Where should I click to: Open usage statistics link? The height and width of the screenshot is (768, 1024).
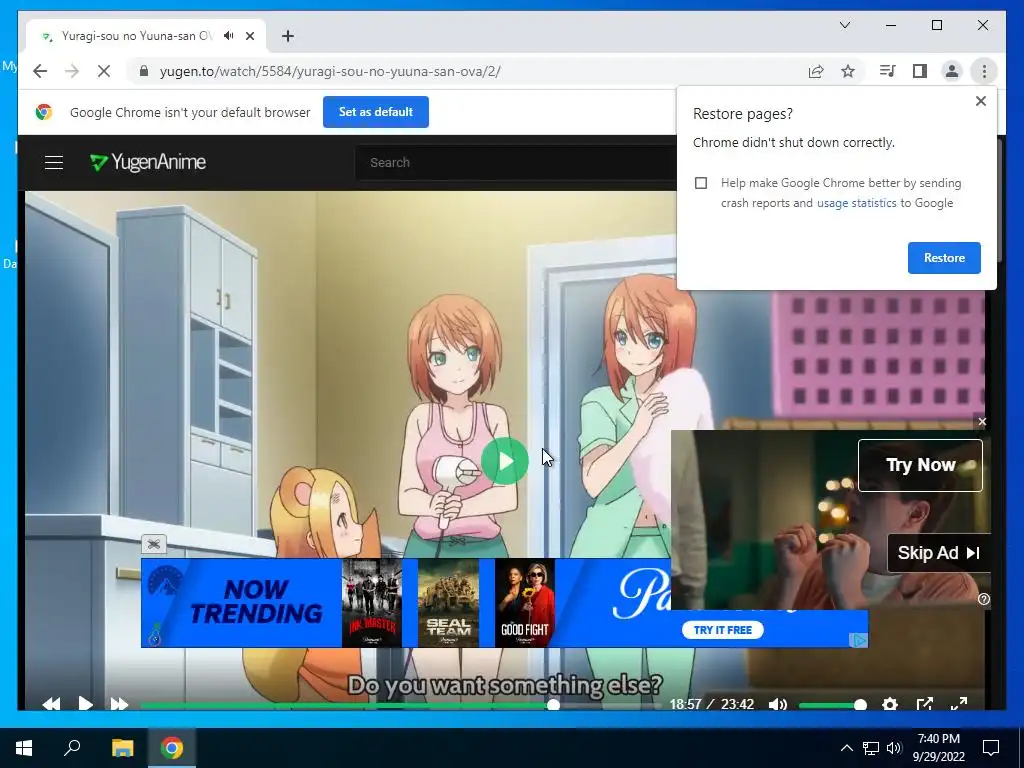click(x=856, y=203)
